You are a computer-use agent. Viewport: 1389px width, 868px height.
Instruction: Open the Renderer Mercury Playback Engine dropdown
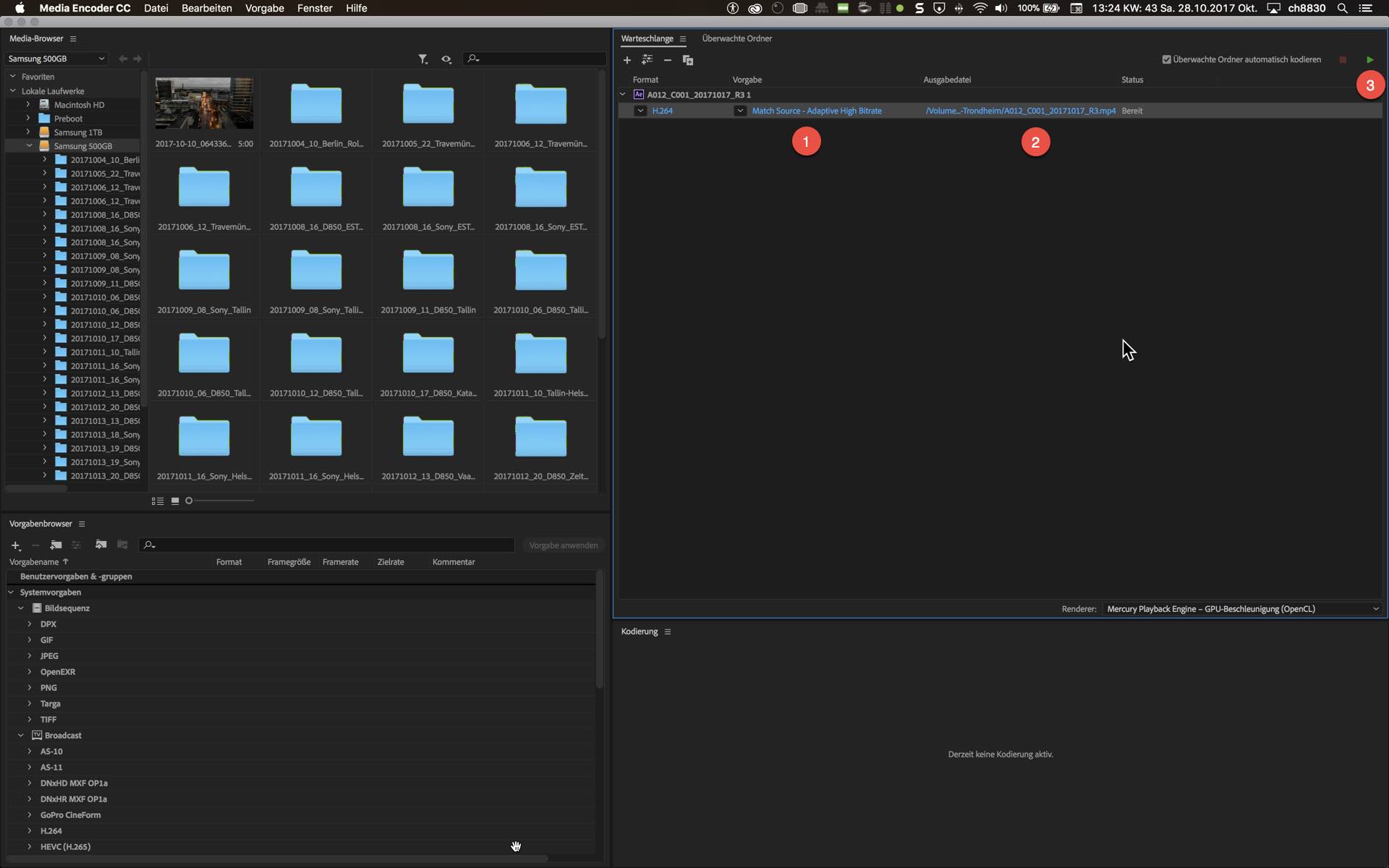coord(1241,609)
